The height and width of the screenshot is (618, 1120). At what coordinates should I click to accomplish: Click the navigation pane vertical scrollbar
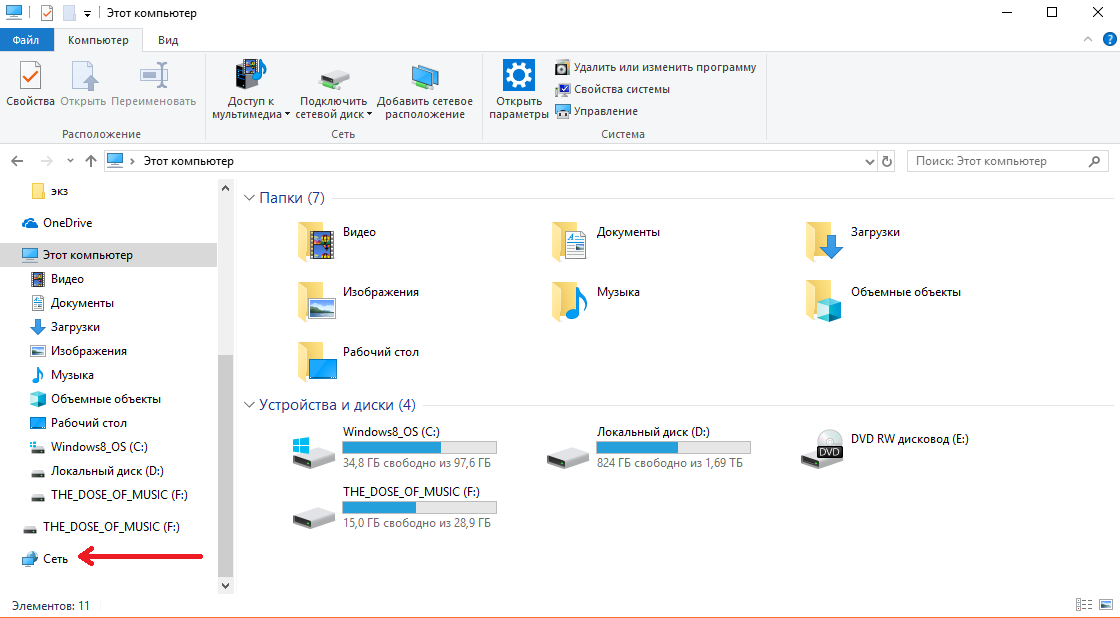pyautogui.click(x=225, y=450)
